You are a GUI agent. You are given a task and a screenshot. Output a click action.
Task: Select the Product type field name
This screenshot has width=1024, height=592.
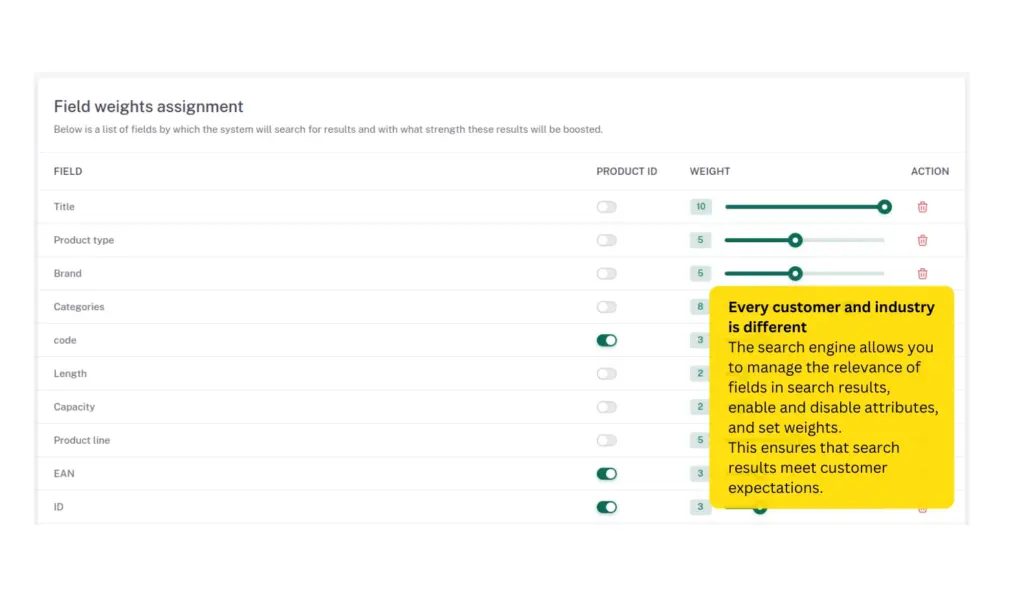(84, 240)
